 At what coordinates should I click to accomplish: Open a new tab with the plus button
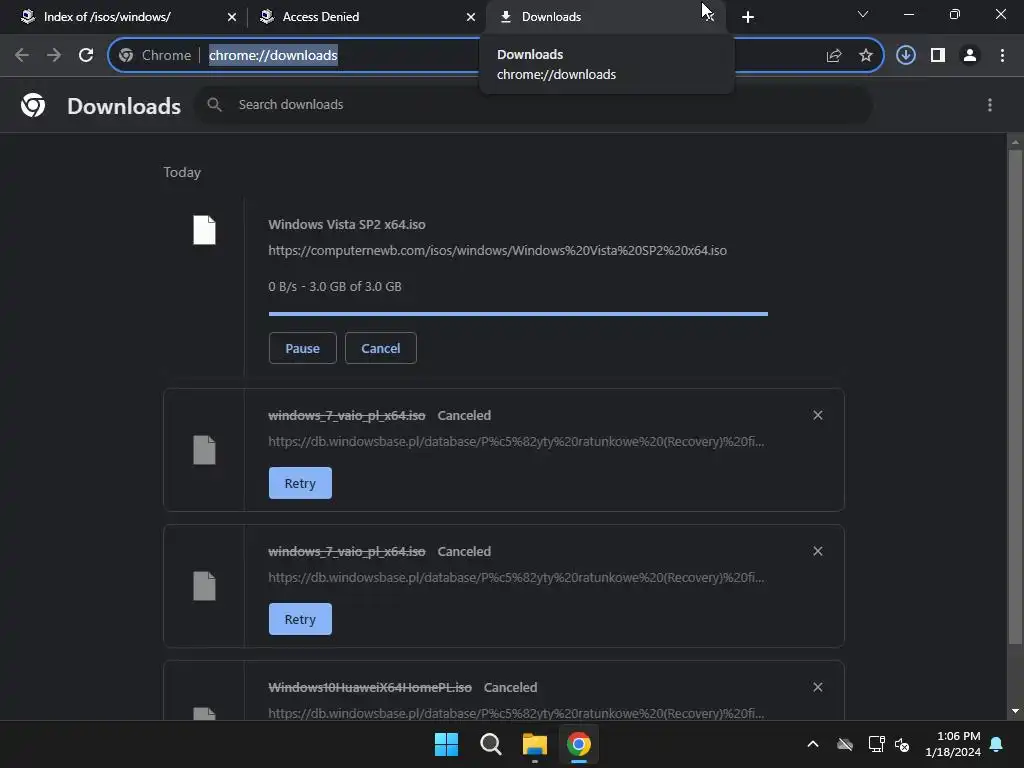(x=748, y=17)
